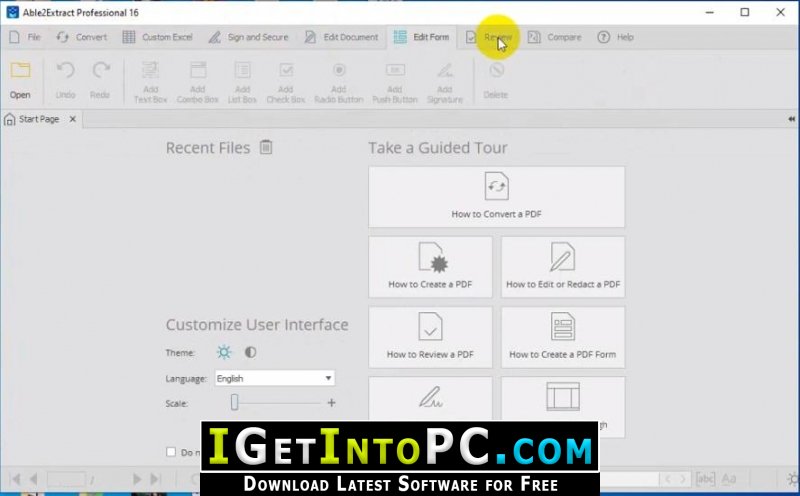
Task: Open How to Create a PDF Form tour
Action: (x=563, y=337)
